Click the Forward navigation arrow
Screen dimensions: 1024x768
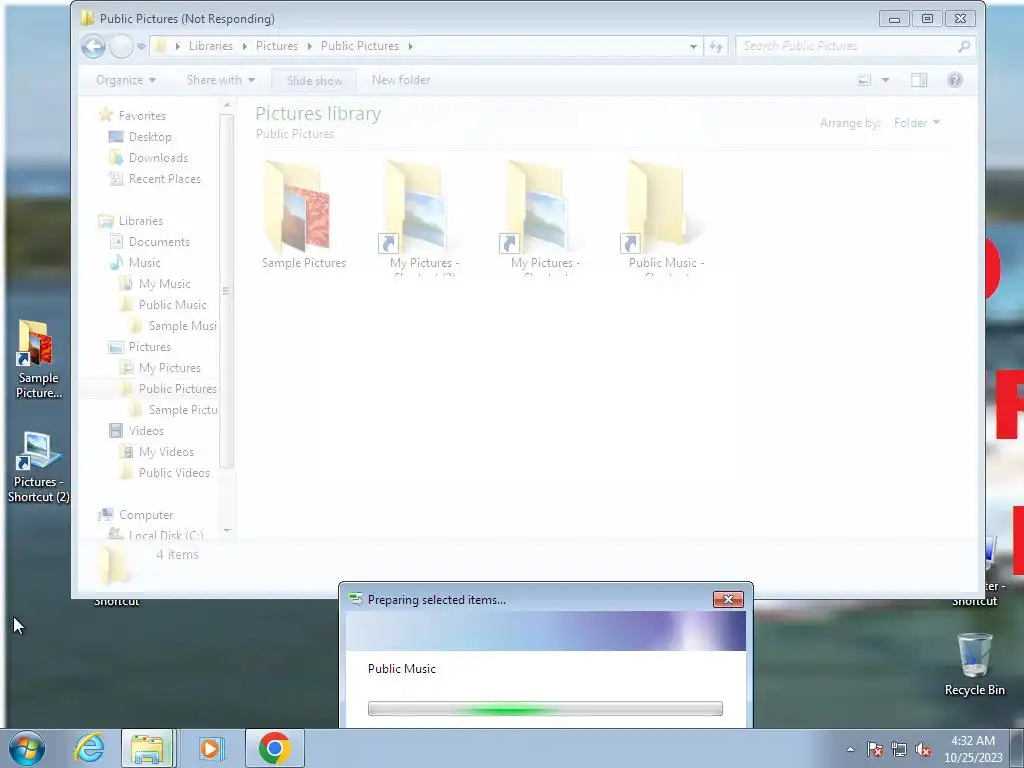[x=121, y=46]
